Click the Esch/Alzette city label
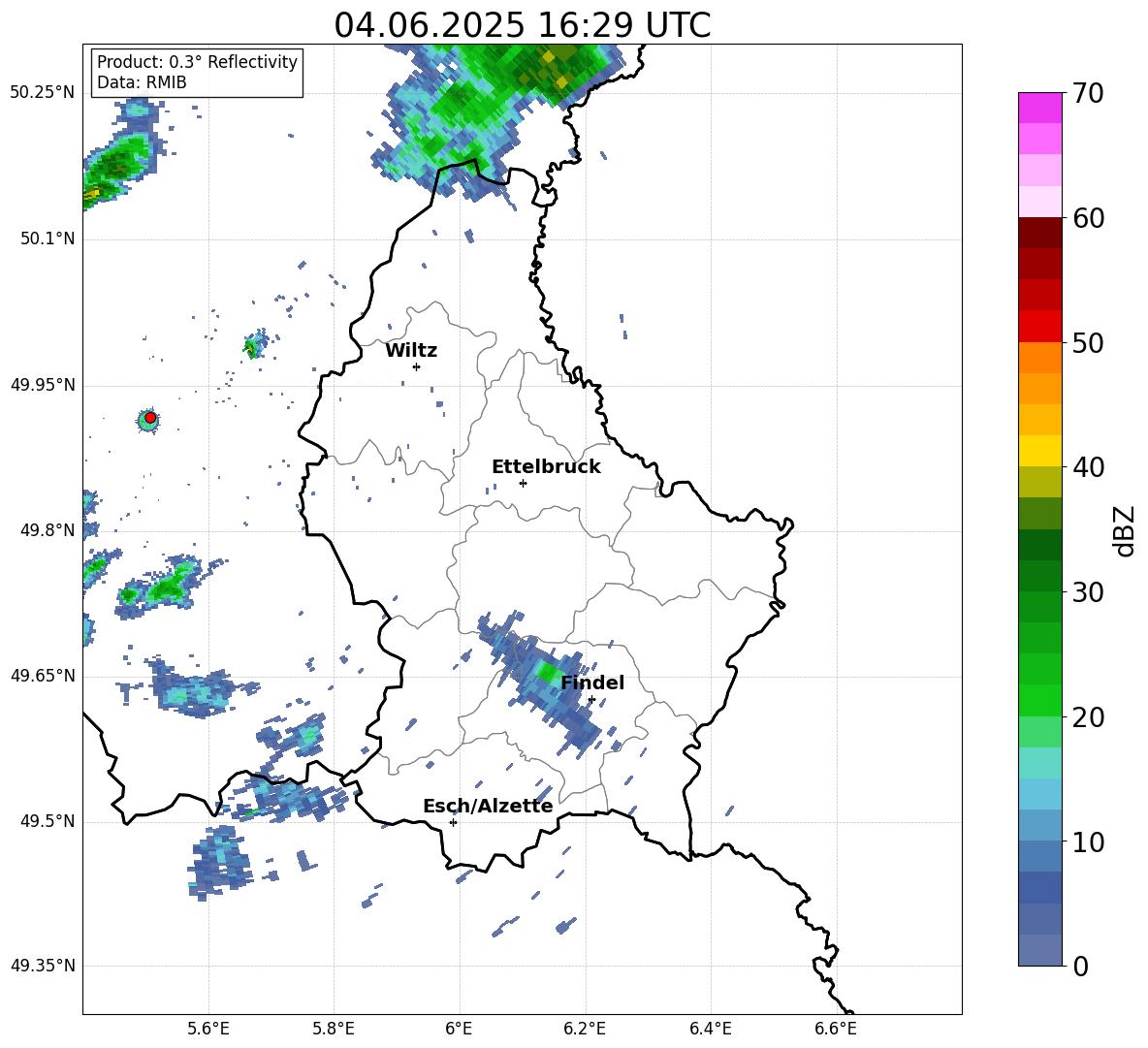1148x1048 pixels. tap(488, 806)
